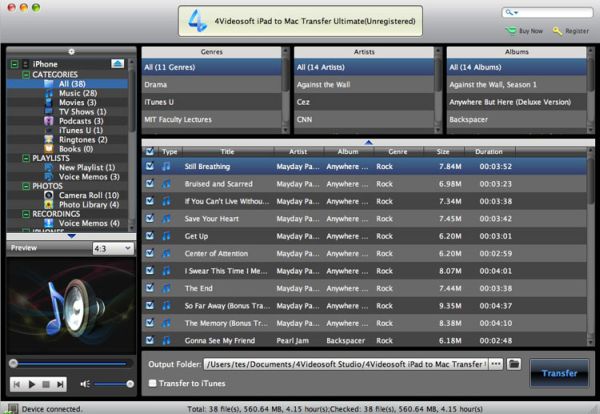The image size is (600, 414).
Task: Click blue triangle to collapse preview panel
Action: [x=71, y=236]
